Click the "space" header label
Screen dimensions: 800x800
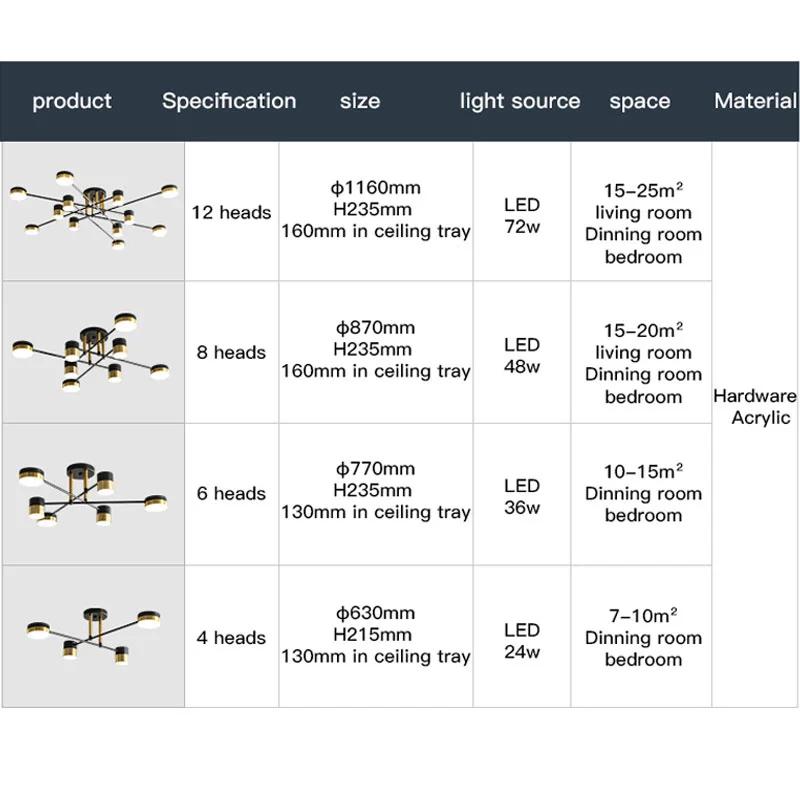[x=639, y=101]
